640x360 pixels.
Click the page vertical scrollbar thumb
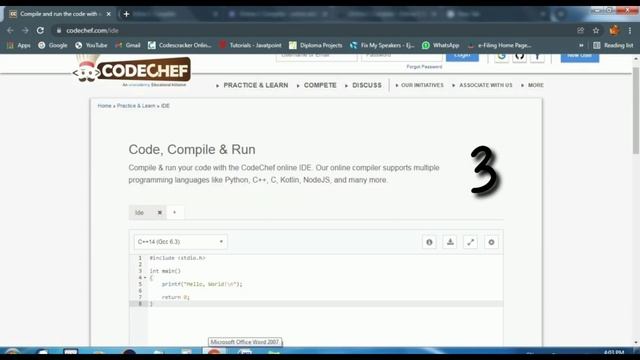point(636,110)
